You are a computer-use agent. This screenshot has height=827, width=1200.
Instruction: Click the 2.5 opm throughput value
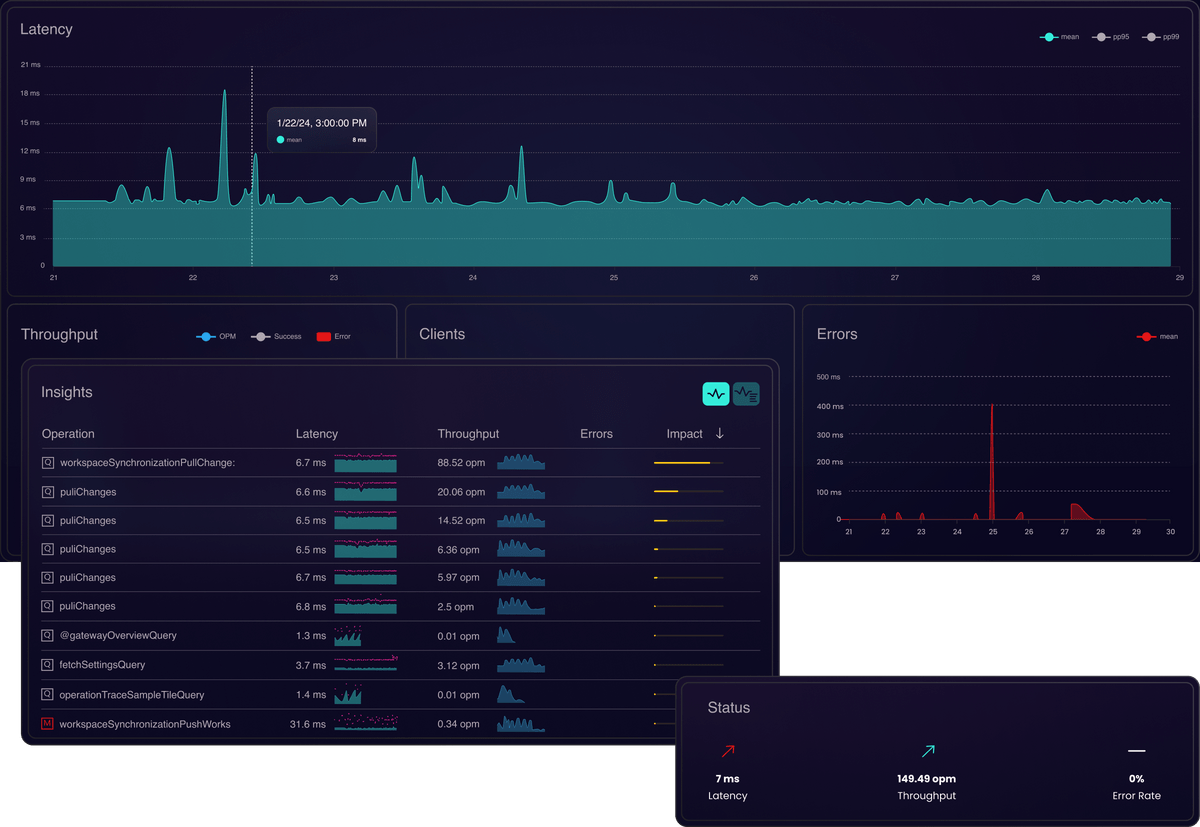pos(456,606)
